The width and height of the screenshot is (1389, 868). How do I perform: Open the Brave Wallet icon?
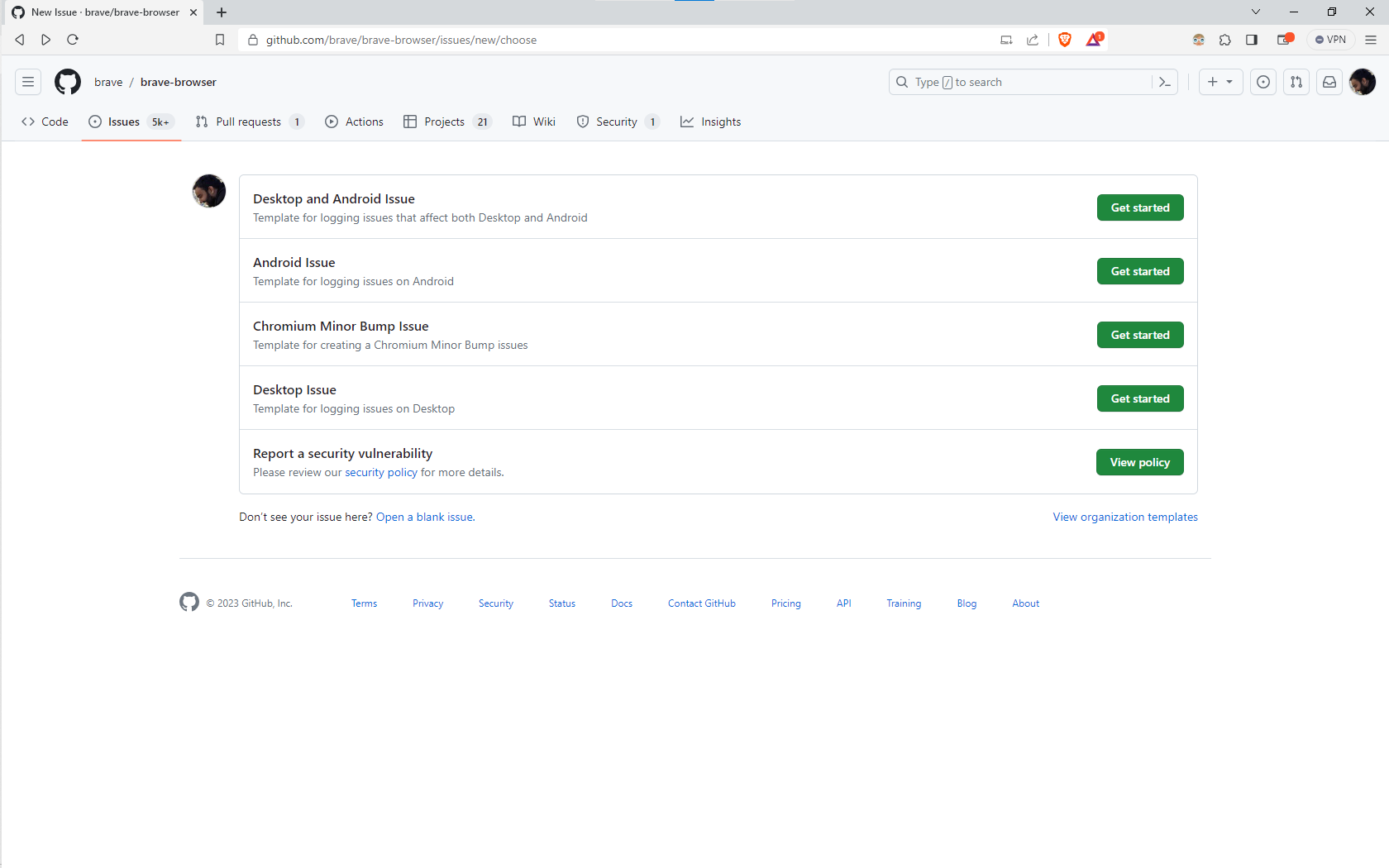[x=1285, y=39]
